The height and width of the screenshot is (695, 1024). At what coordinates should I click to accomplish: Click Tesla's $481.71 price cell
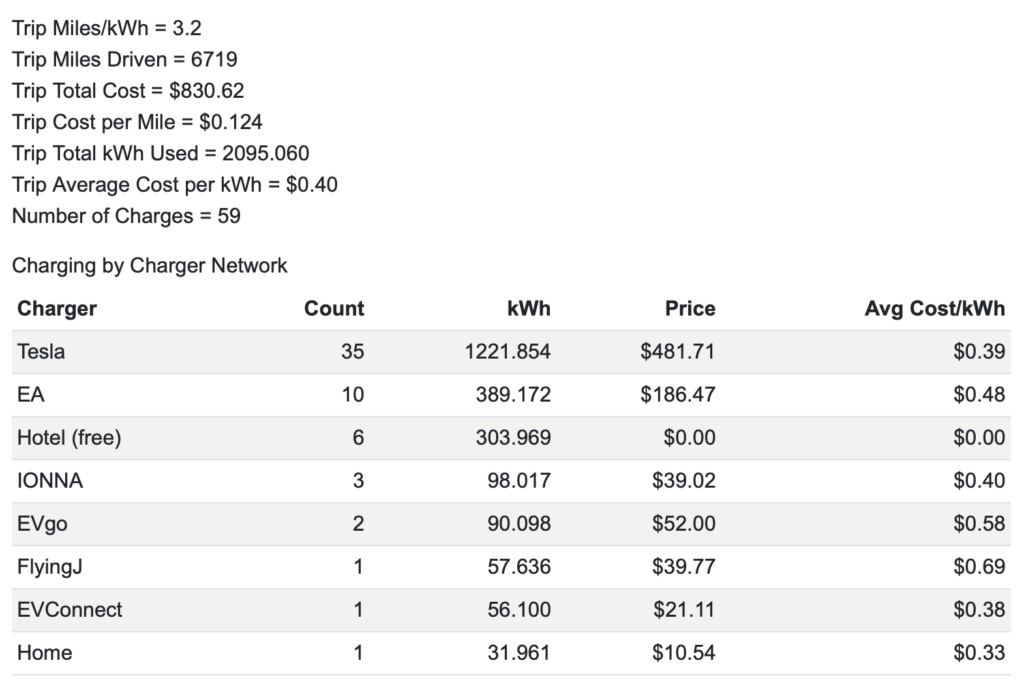677,351
